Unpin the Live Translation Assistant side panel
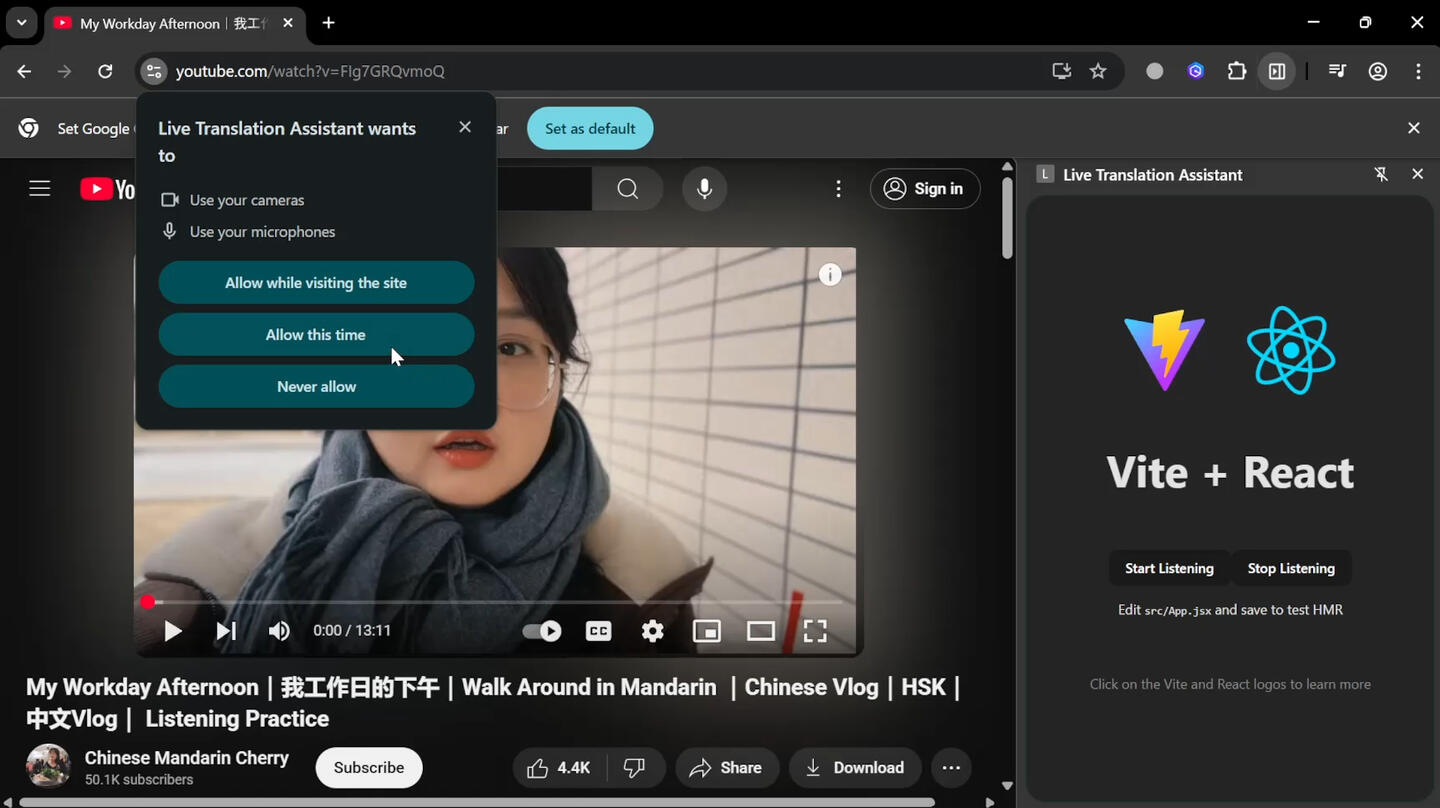 point(1380,174)
